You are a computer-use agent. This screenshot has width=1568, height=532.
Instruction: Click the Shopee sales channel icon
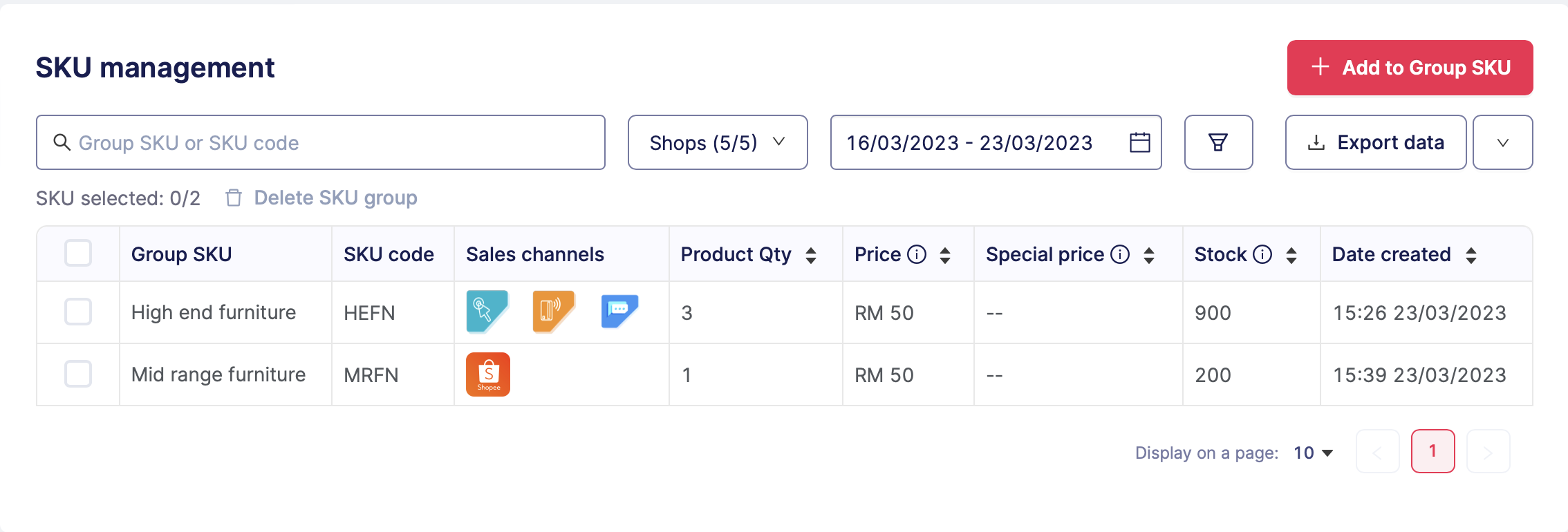(488, 374)
